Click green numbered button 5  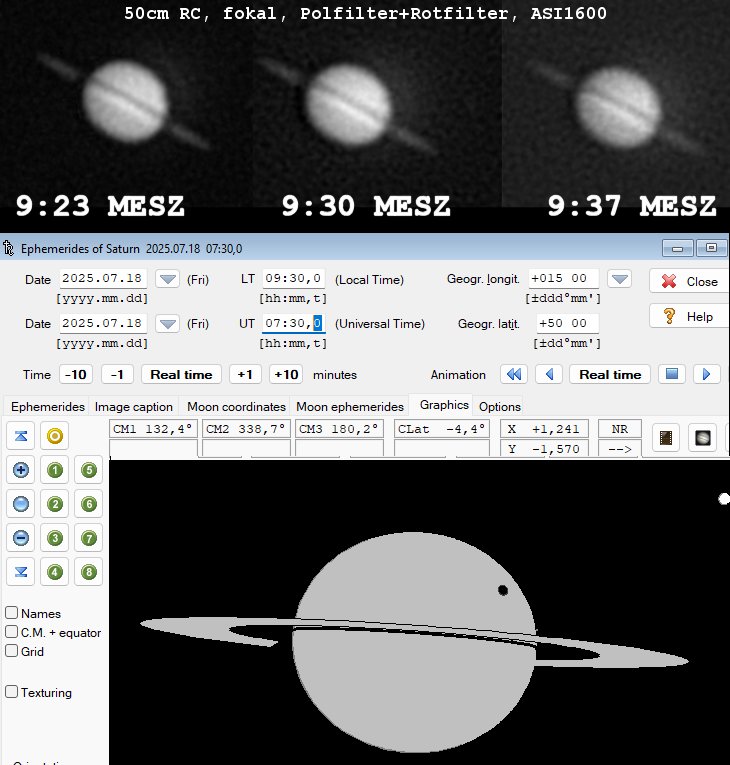point(90,470)
